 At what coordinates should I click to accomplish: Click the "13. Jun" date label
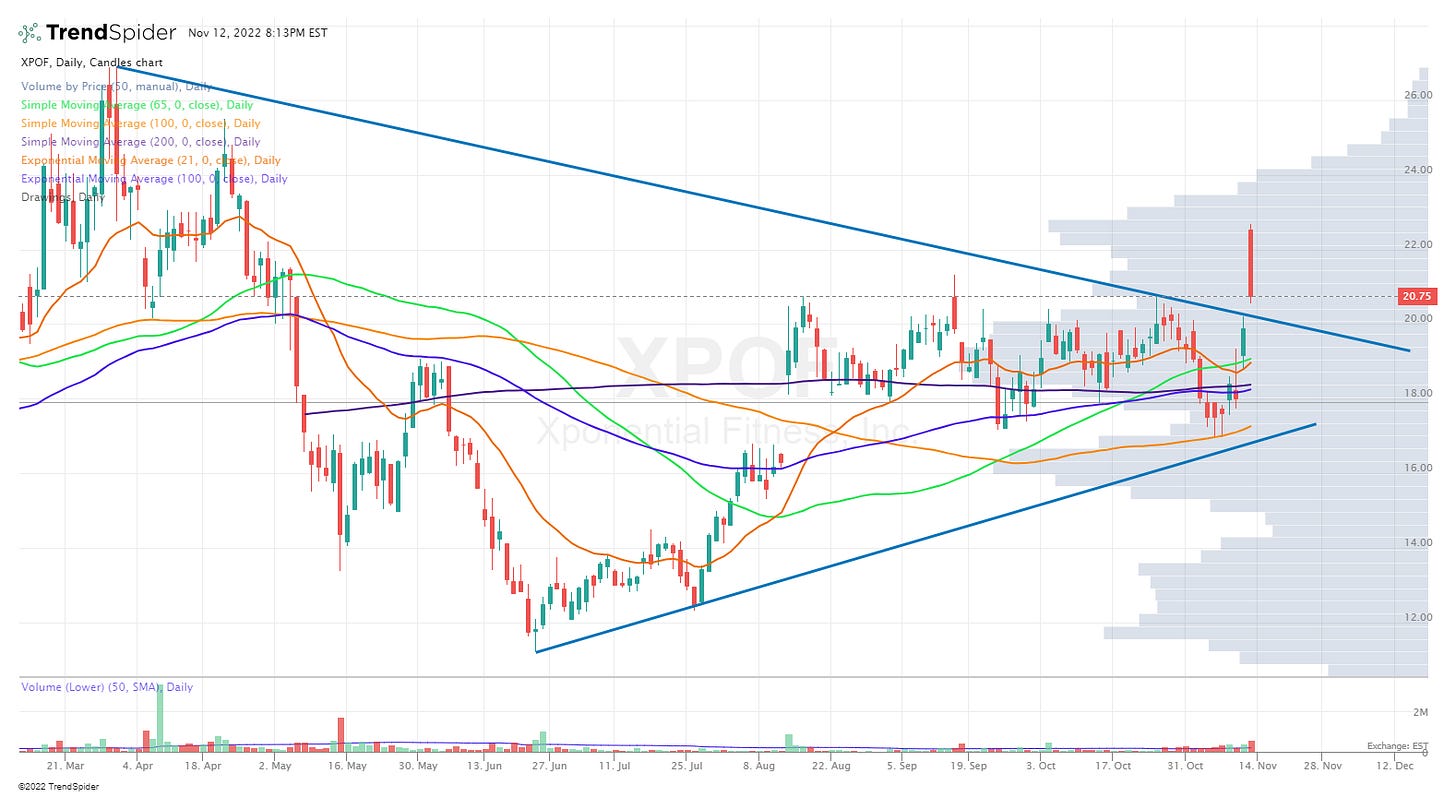pos(485,765)
